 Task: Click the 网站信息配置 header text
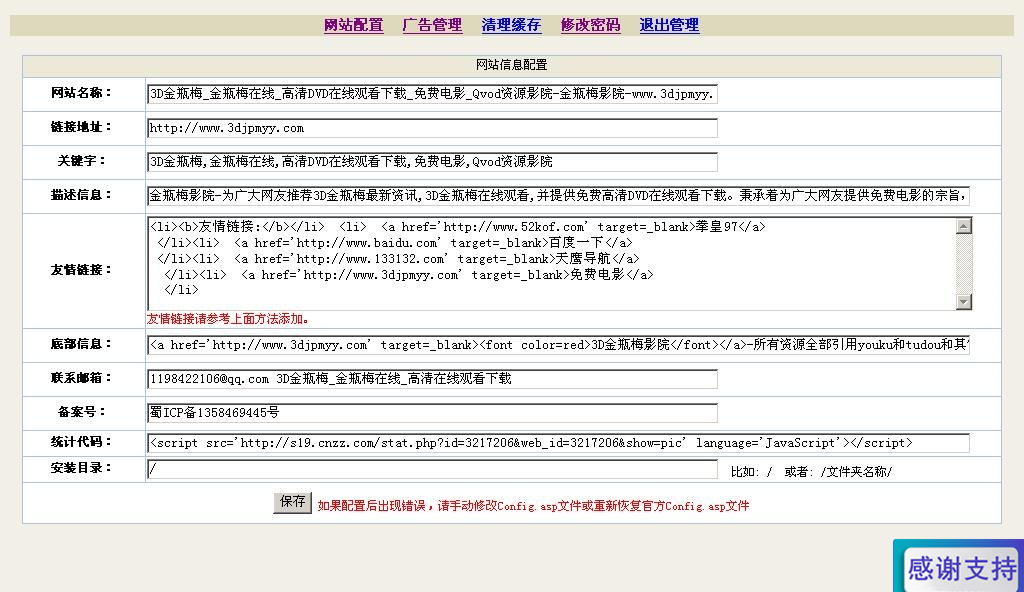(x=511, y=65)
